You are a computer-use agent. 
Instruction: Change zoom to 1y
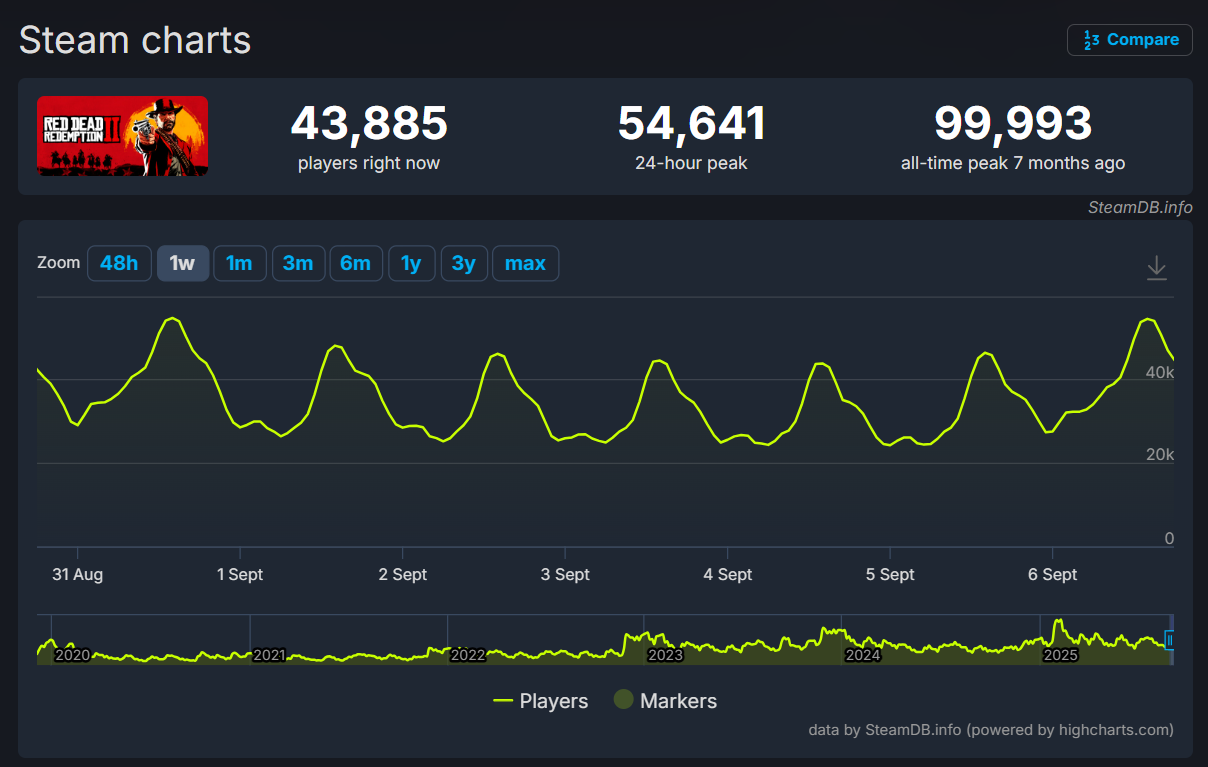coord(411,263)
